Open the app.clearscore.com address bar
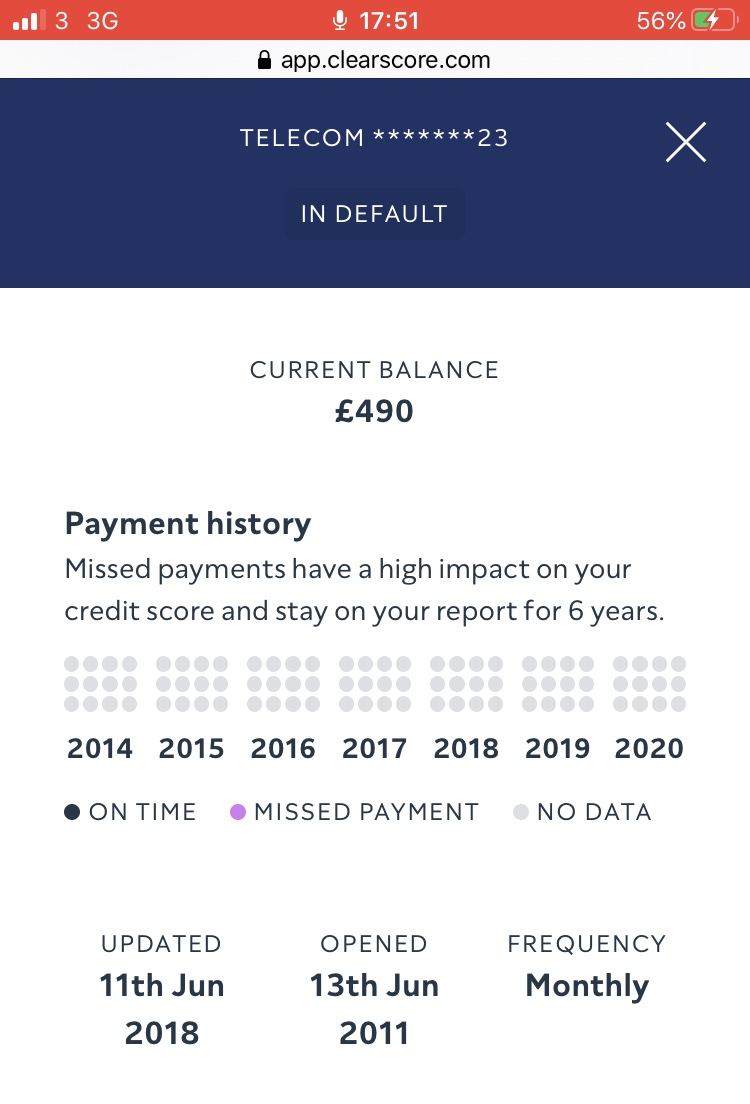This screenshot has width=750, height=1104. [375, 60]
